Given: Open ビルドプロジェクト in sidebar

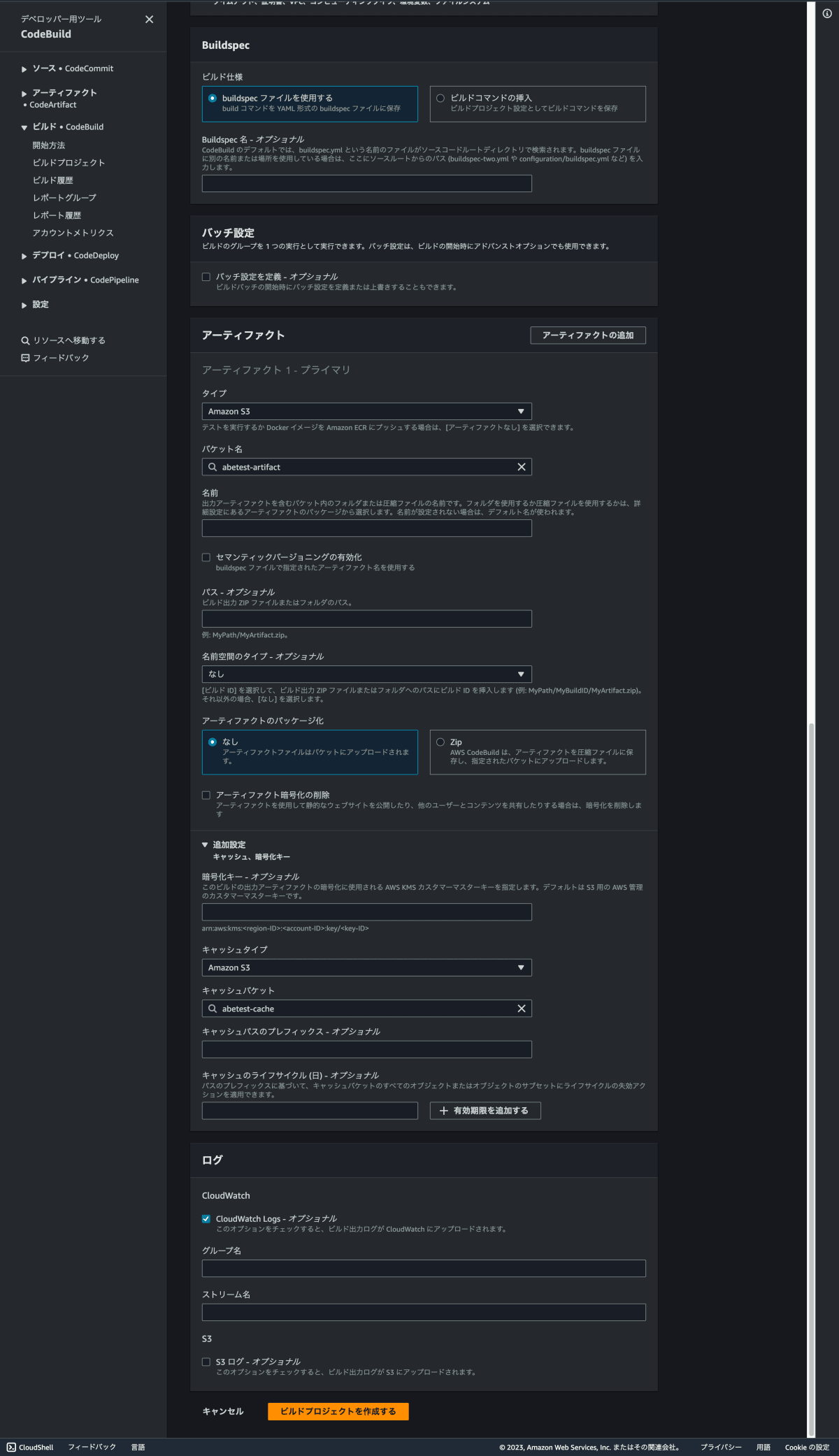Looking at the screenshot, I should point(69,163).
